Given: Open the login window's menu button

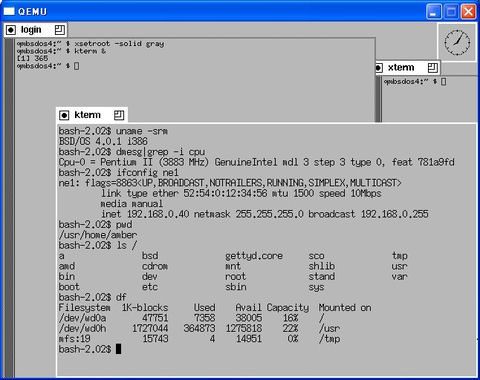Looking at the screenshot, I should point(11,30).
